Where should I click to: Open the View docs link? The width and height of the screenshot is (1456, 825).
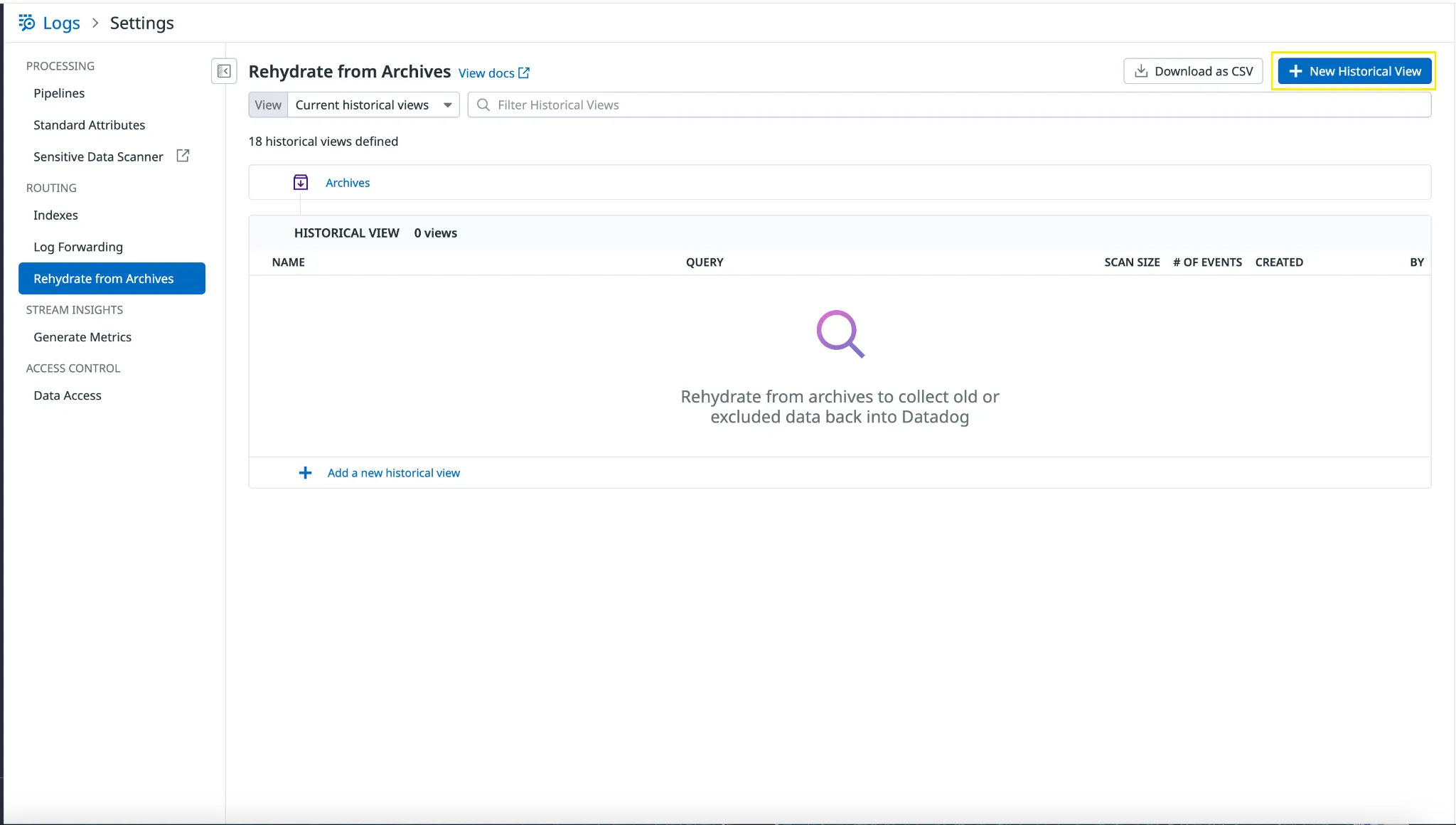(x=486, y=73)
